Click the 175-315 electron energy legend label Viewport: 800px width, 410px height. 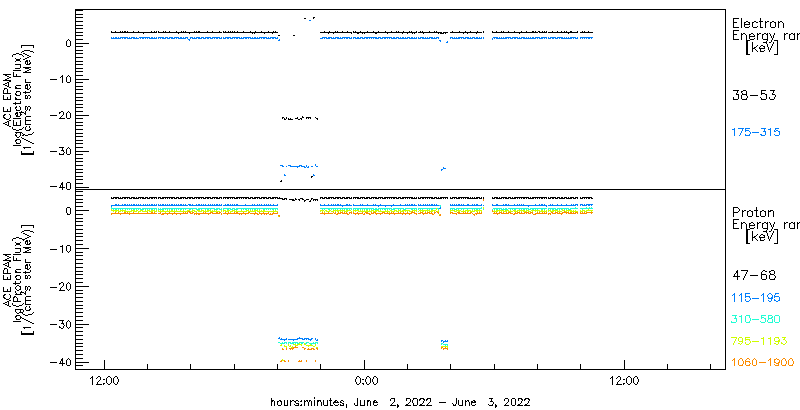(x=756, y=133)
